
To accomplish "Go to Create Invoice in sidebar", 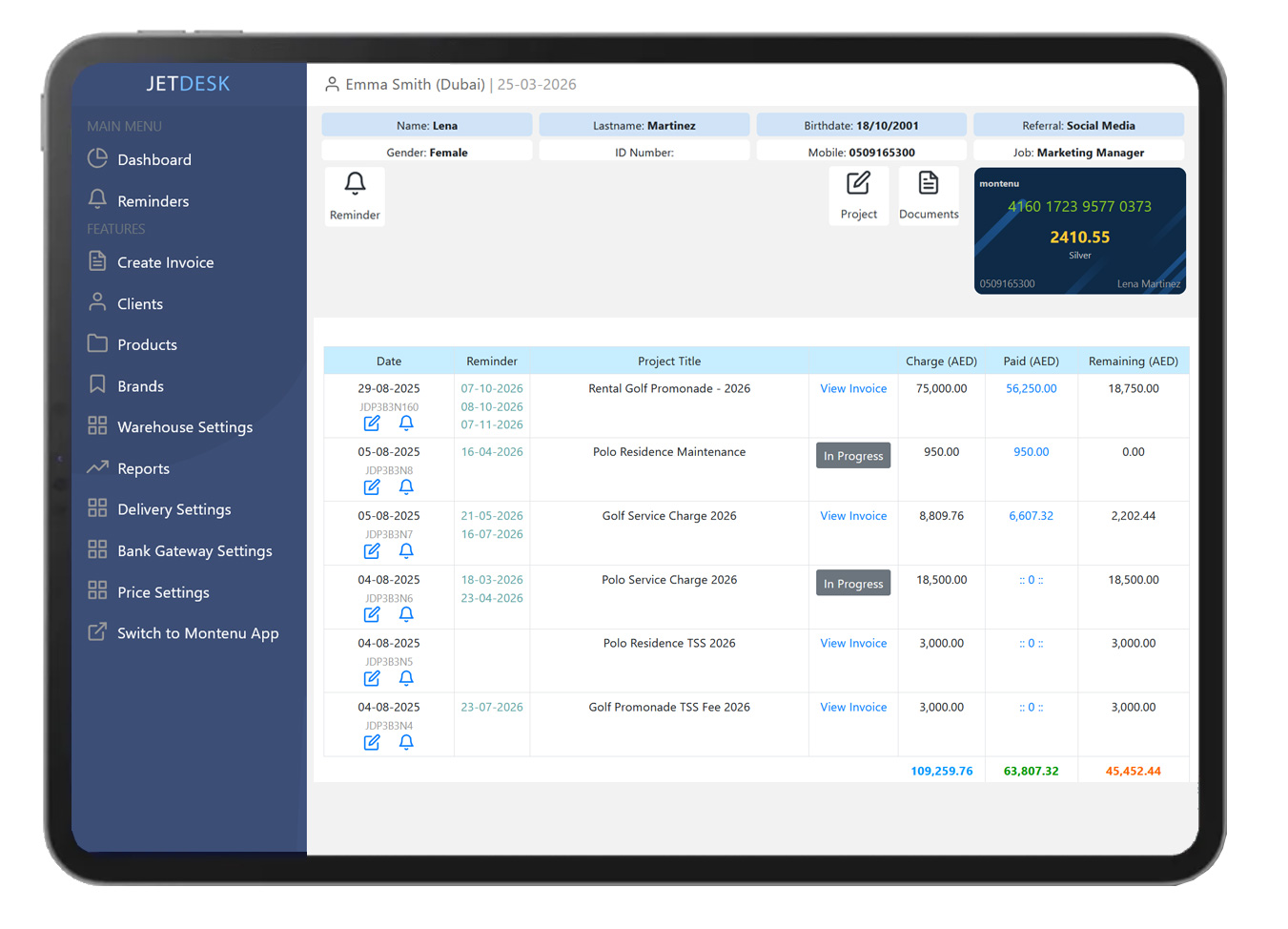I will (165, 262).
